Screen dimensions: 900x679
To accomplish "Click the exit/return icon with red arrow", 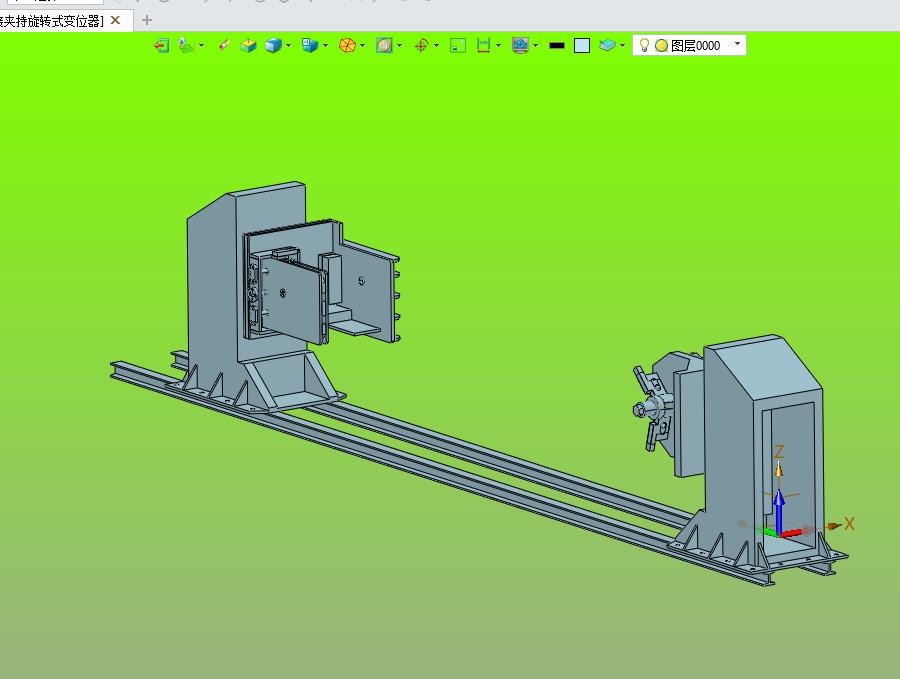I will click(162, 45).
